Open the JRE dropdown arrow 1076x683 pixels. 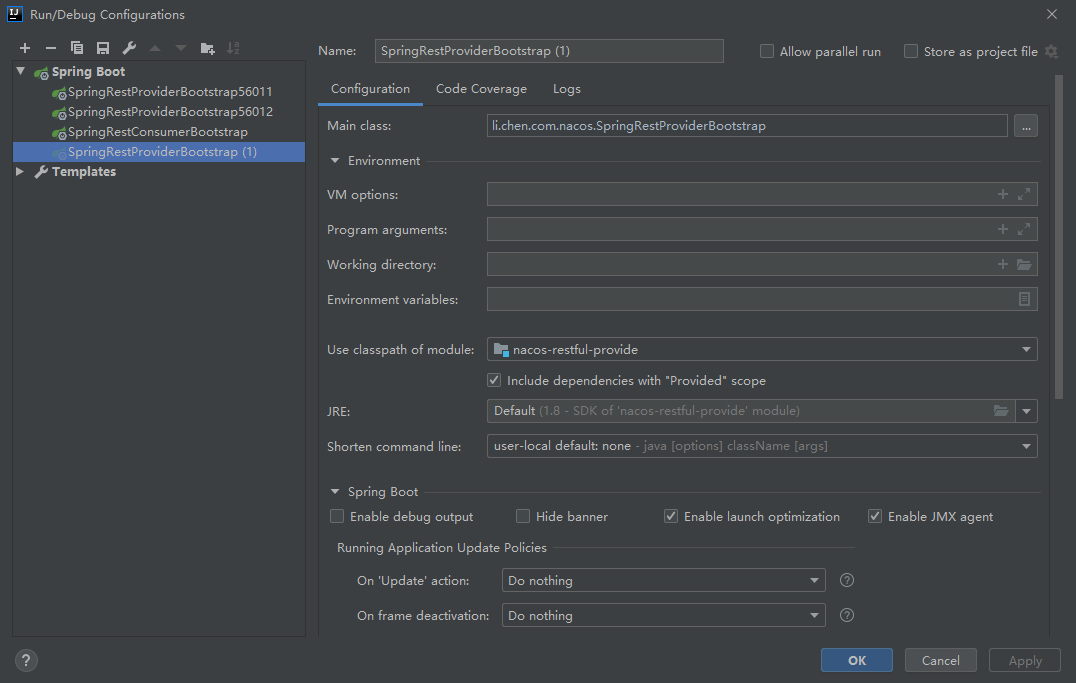click(x=1027, y=411)
